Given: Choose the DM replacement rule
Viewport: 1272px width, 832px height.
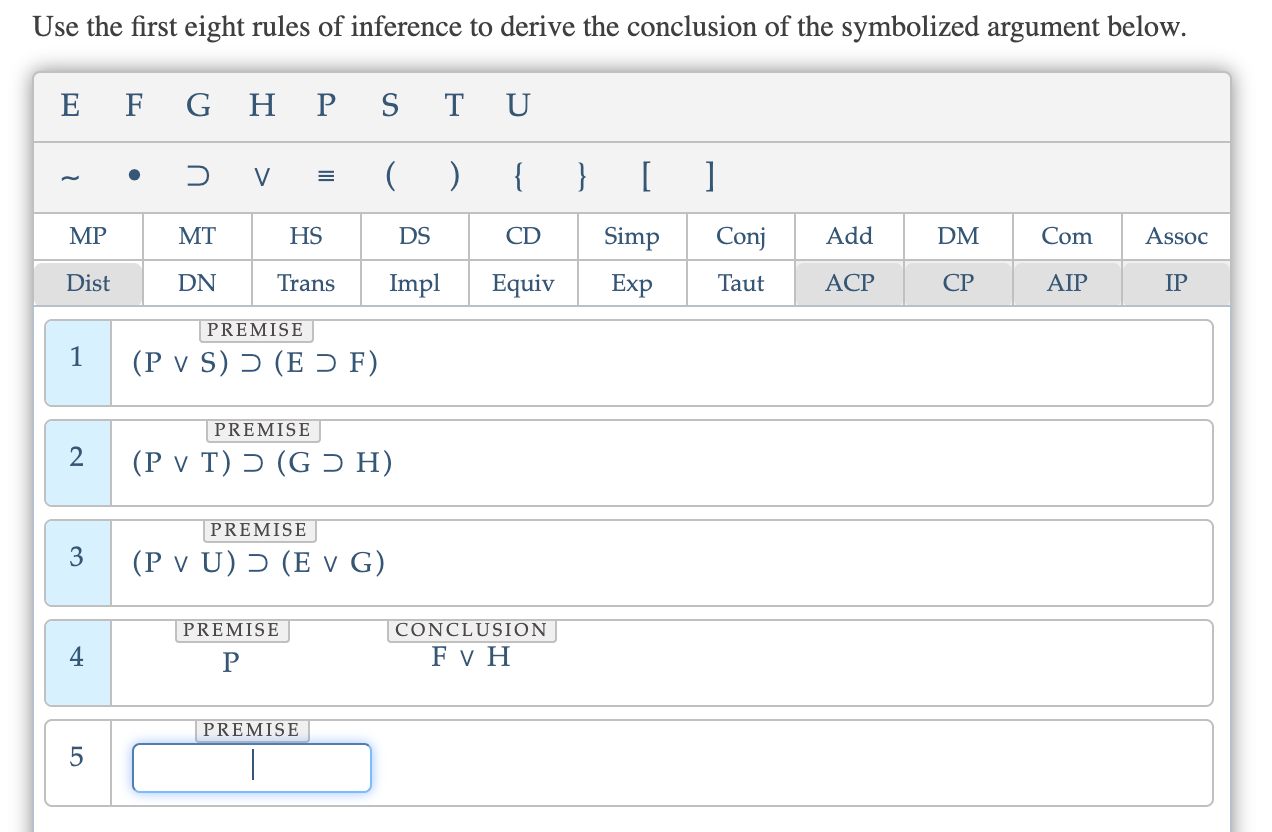Looking at the screenshot, I should [958, 236].
